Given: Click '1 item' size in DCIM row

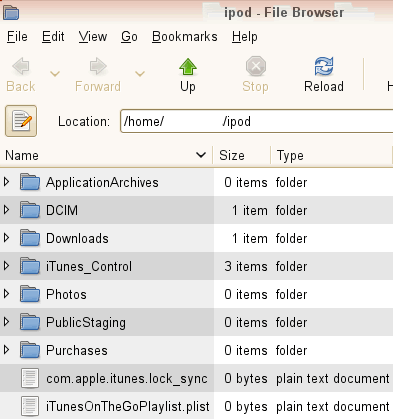Looking at the screenshot, I should coord(250,210).
